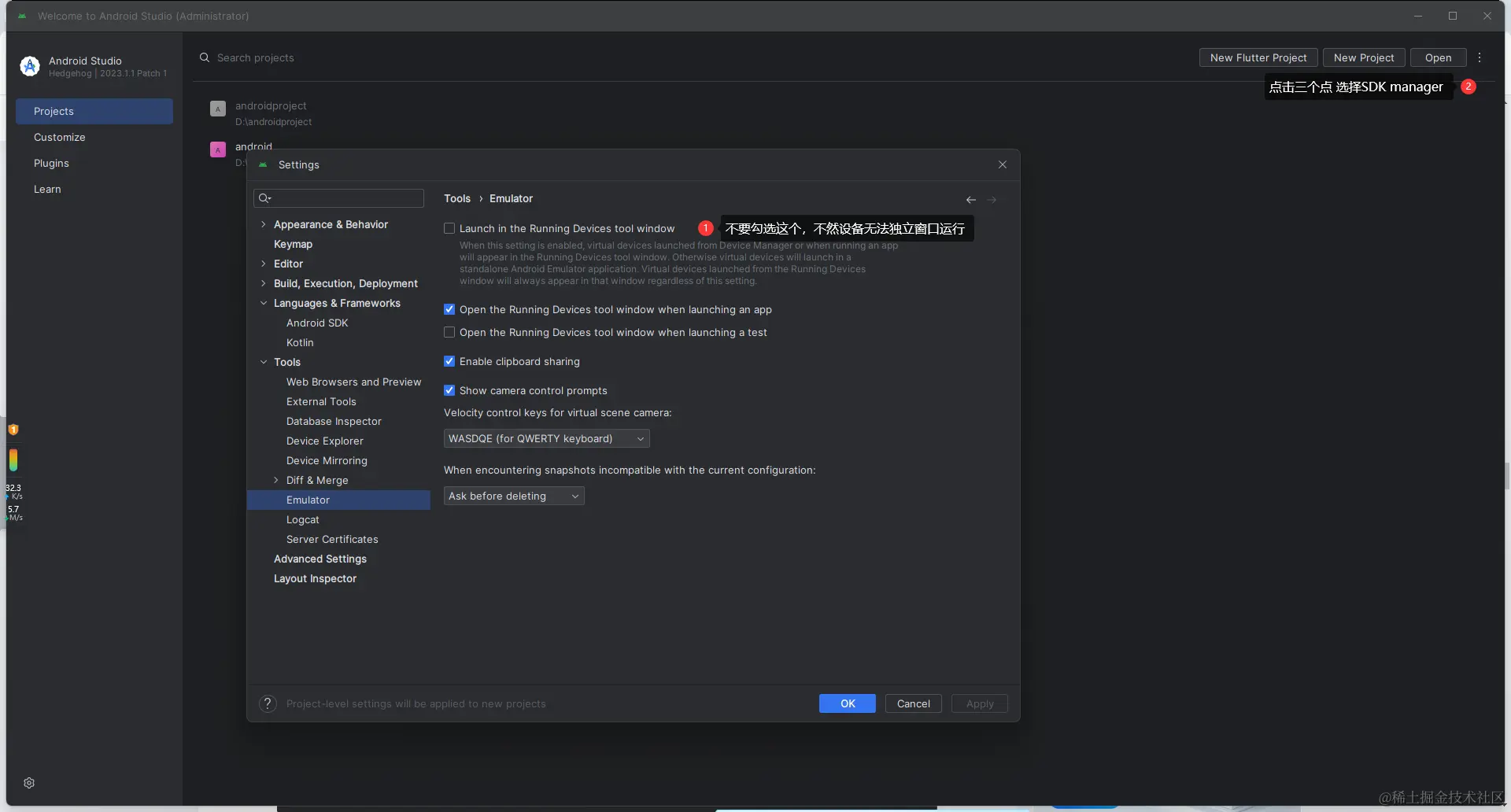Select Projects in the Welcome sidebar
This screenshot has height=812, width=1511.
pyautogui.click(x=94, y=111)
